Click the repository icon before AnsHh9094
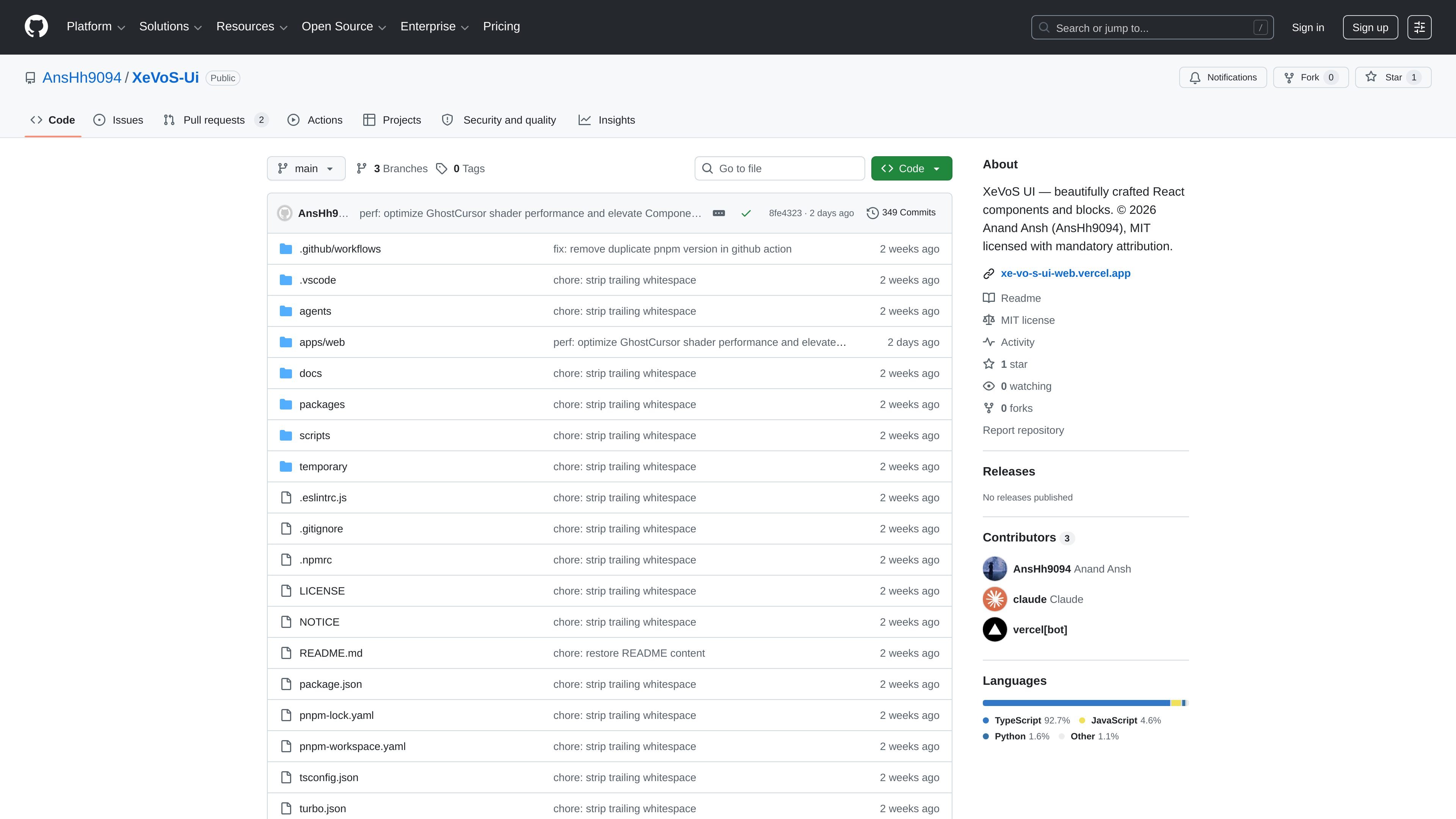This screenshot has height=819, width=1456. point(30,78)
